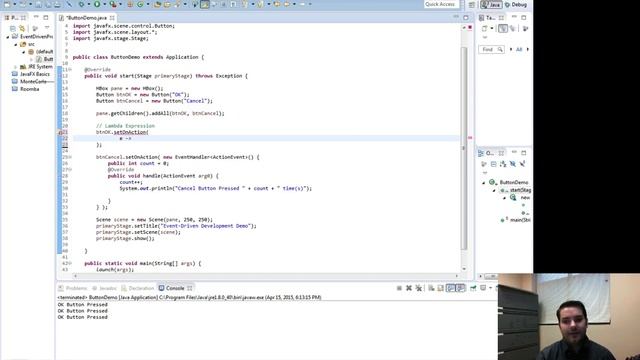The width and height of the screenshot is (640, 360).
Task: Click line 22 containing 'e ->' in editor
Action: (266, 138)
